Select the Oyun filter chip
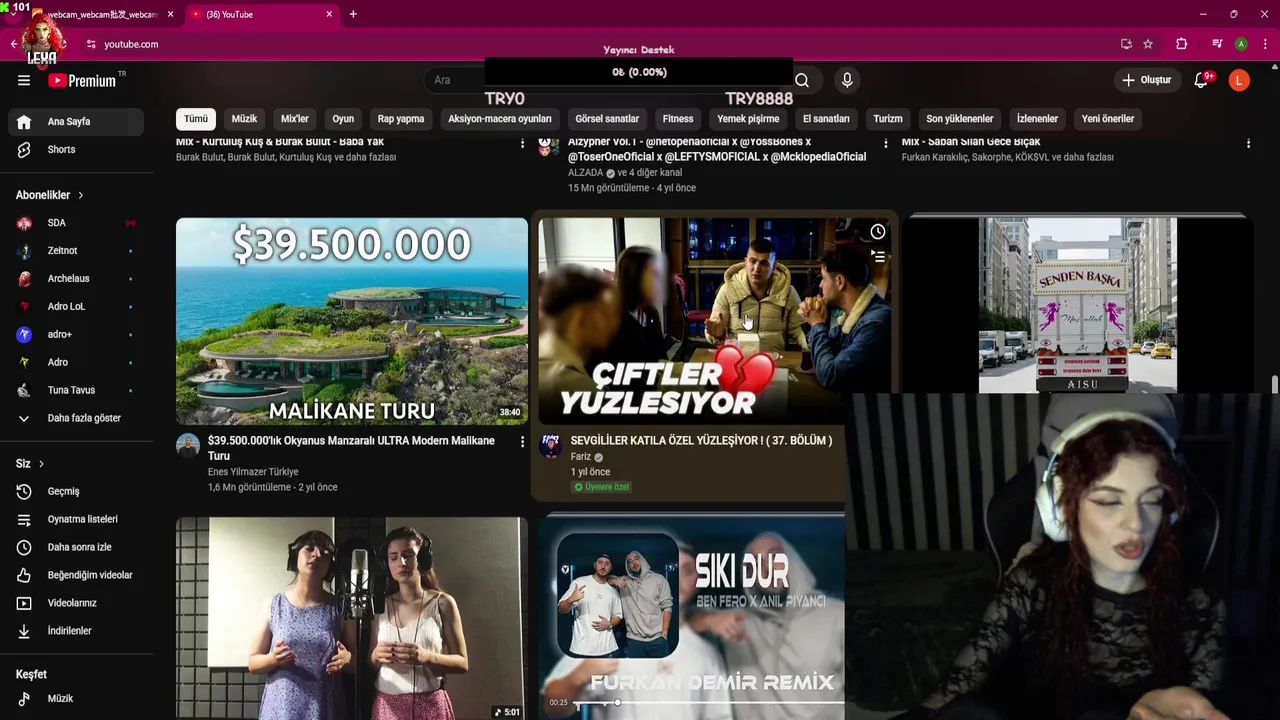Viewport: 1280px width, 720px height. [x=343, y=119]
